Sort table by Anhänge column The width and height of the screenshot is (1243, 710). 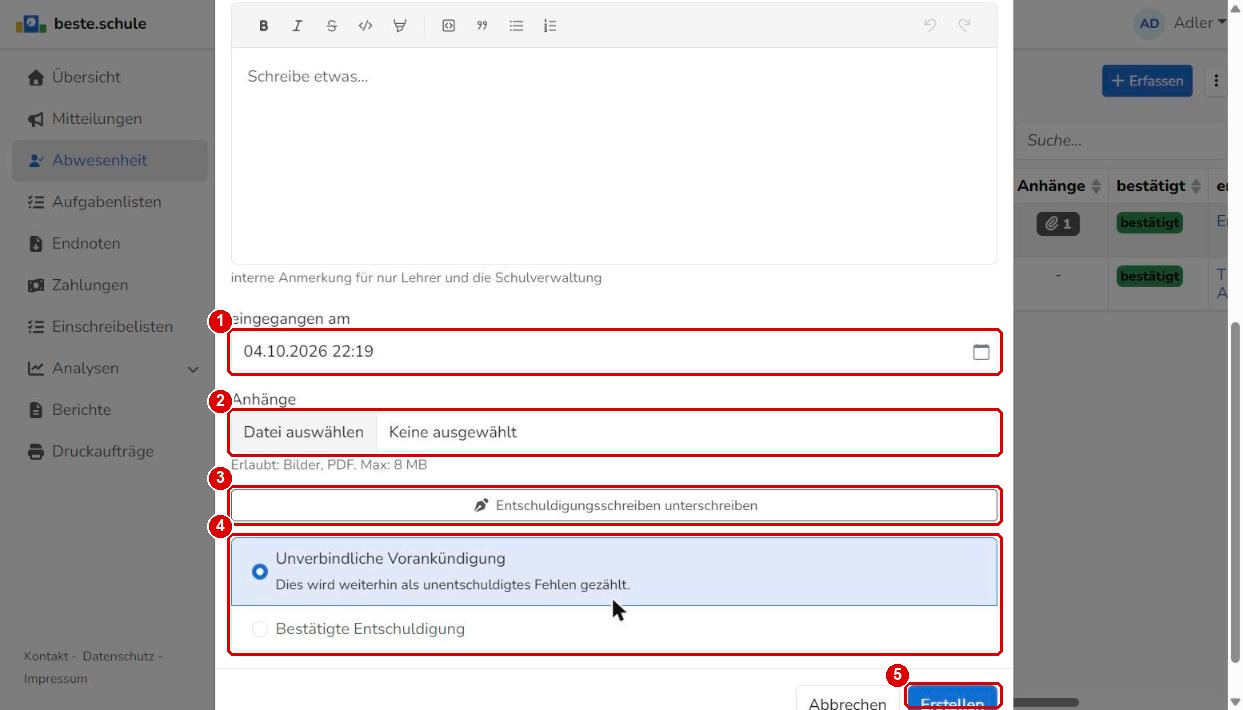pyautogui.click(x=1059, y=186)
